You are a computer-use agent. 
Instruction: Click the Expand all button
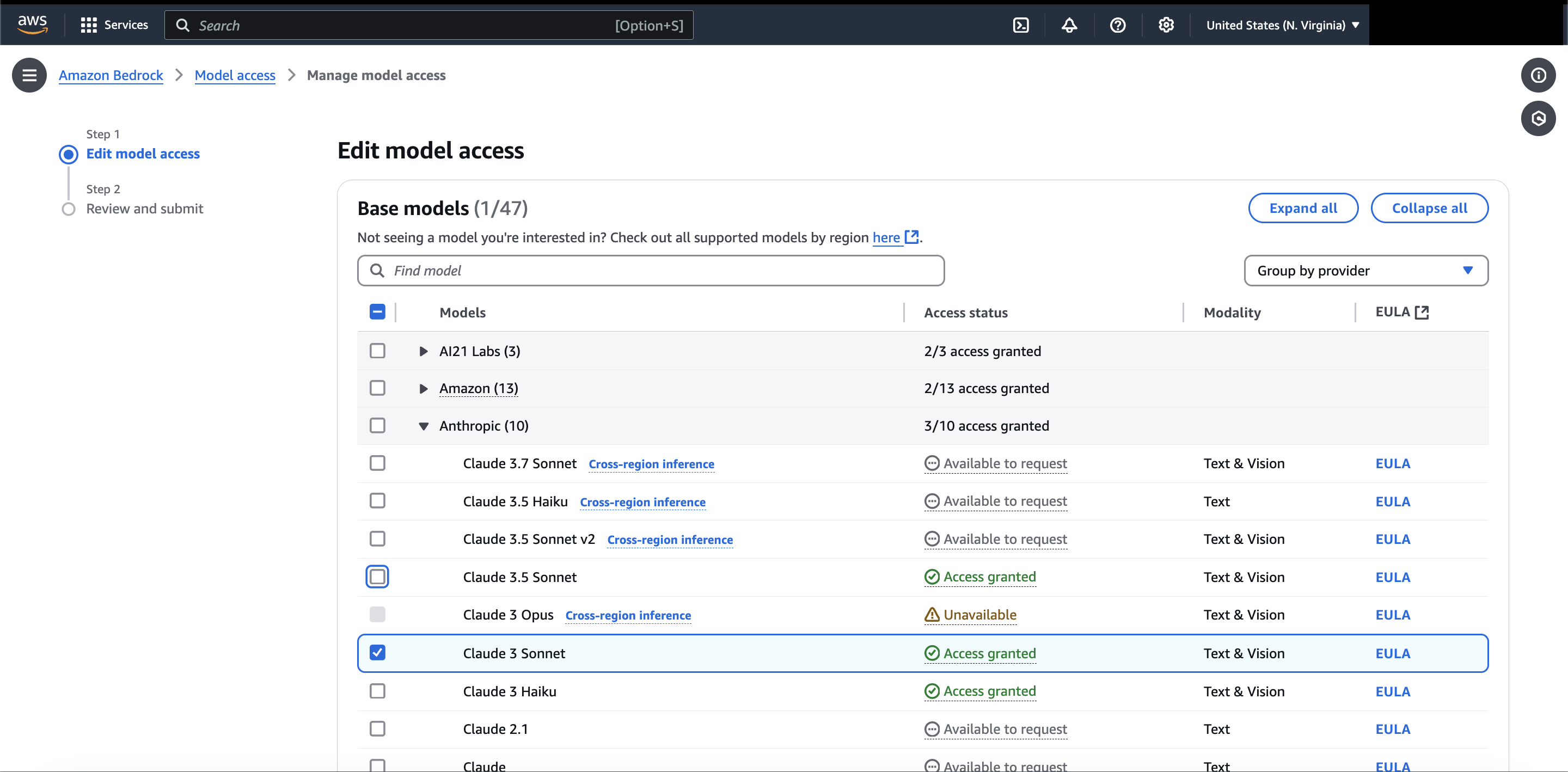click(1303, 208)
